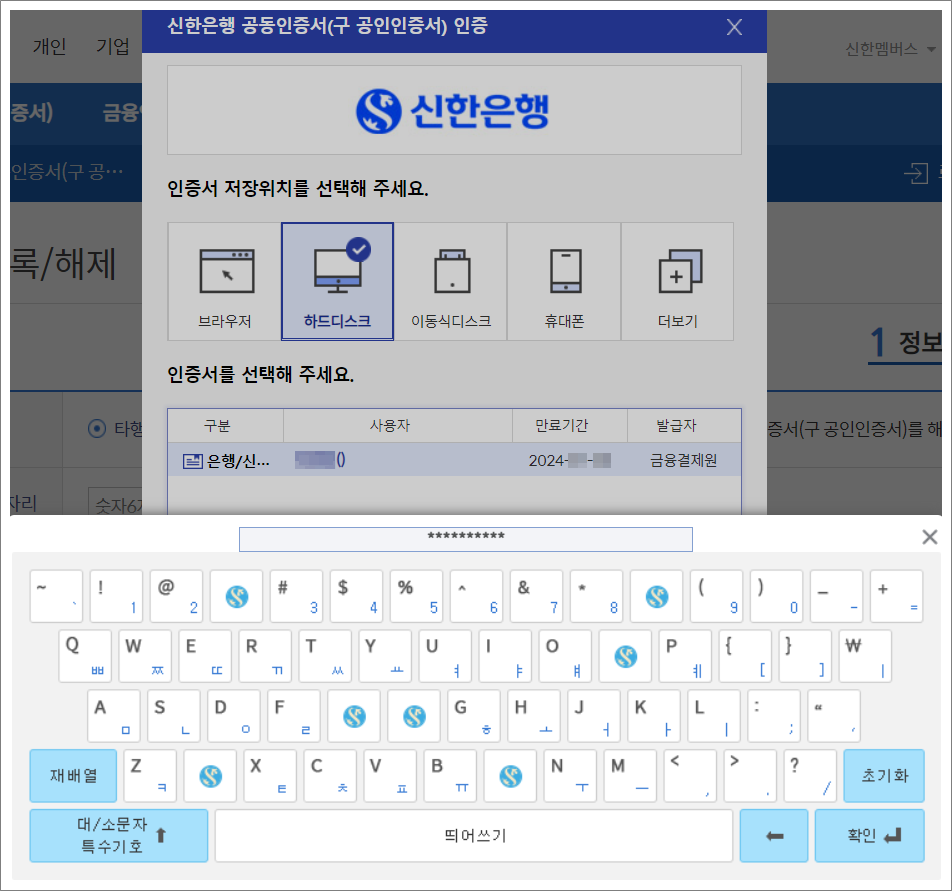Tap the 띄어쓰기 space bar
The width and height of the screenshot is (952, 891).
pos(474,836)
